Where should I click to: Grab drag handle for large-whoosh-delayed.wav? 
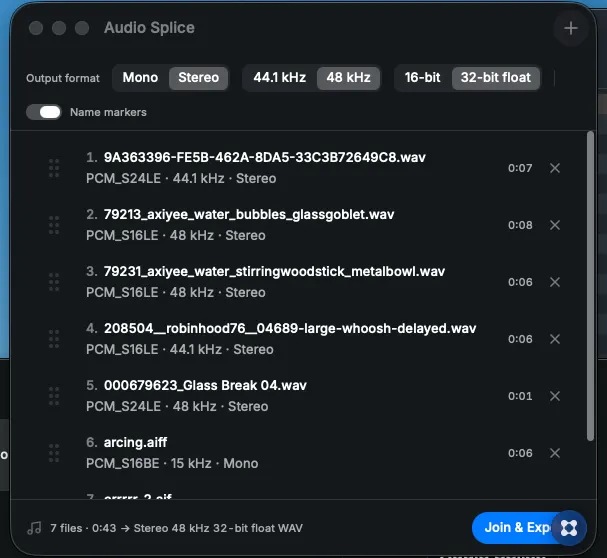click(x=54, y=339)
